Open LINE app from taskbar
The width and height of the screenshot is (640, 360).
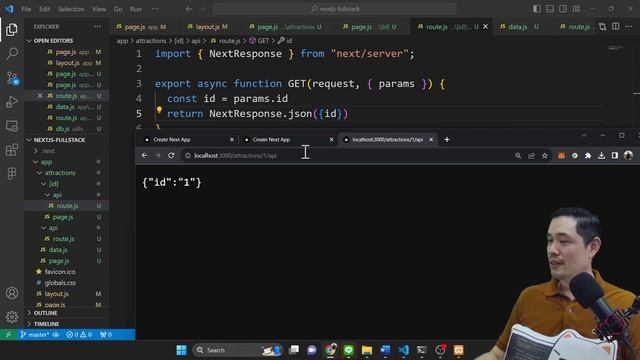coord(349,350)
